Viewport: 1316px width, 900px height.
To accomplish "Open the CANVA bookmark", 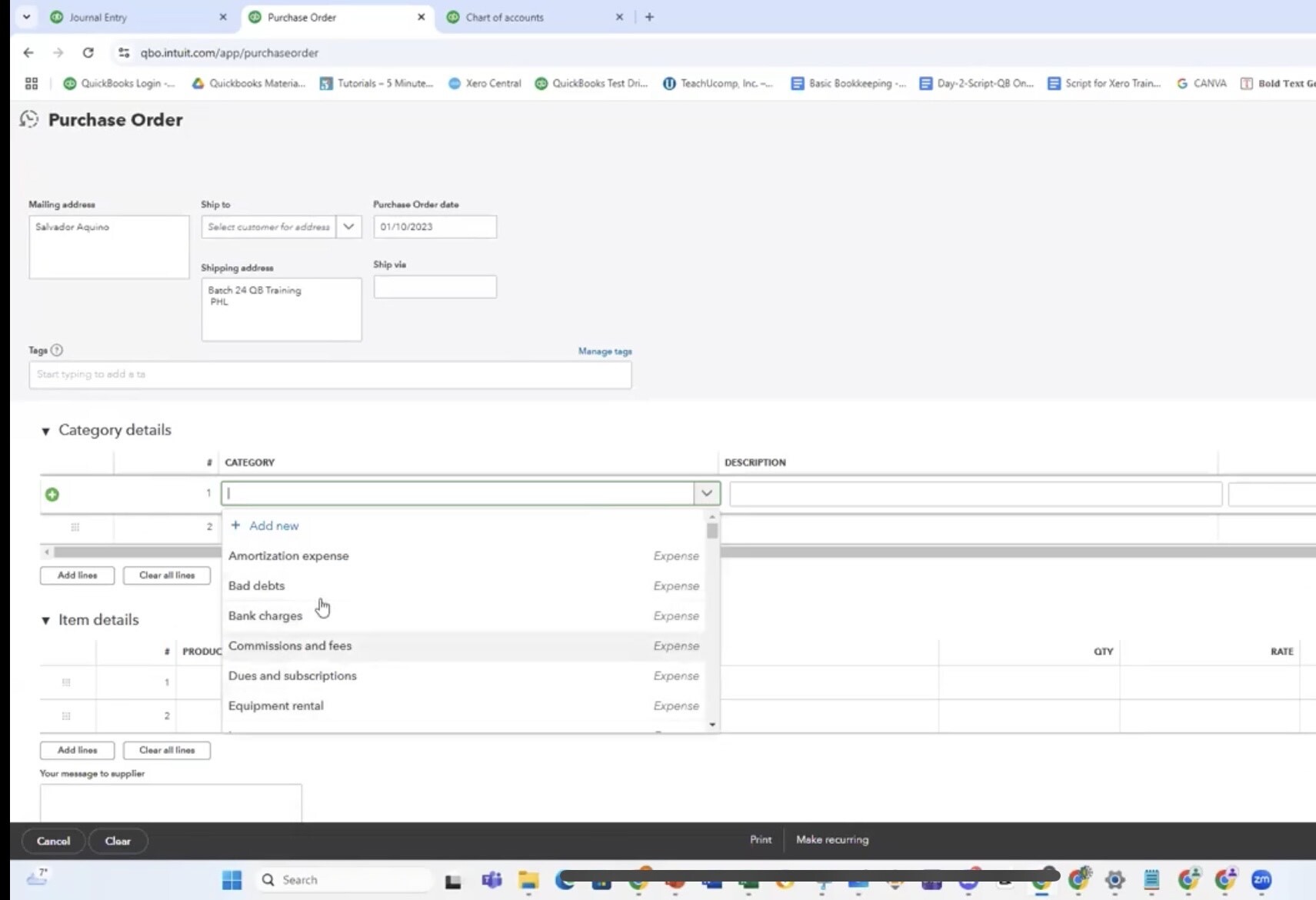I will (1201, 83).
